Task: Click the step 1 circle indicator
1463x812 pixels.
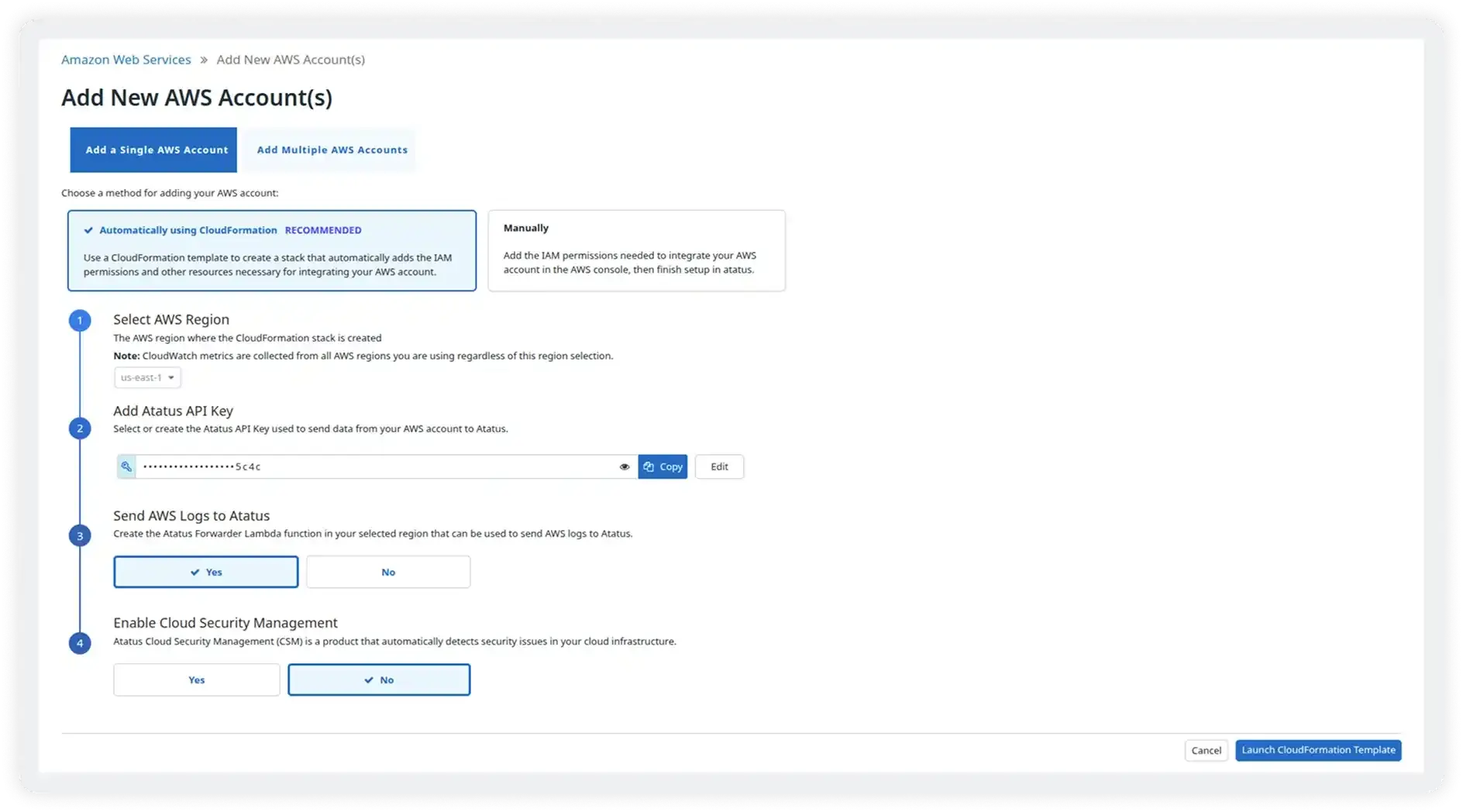Action: point(80,320)
